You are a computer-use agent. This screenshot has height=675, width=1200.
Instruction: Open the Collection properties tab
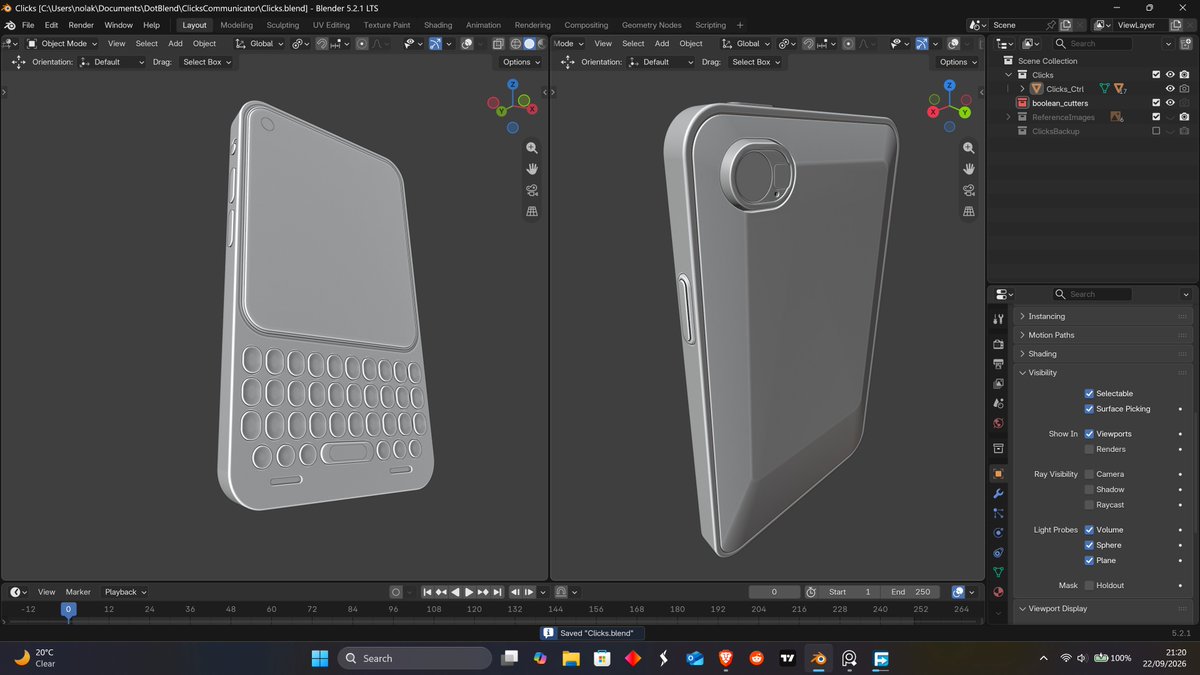pos(997,449)
